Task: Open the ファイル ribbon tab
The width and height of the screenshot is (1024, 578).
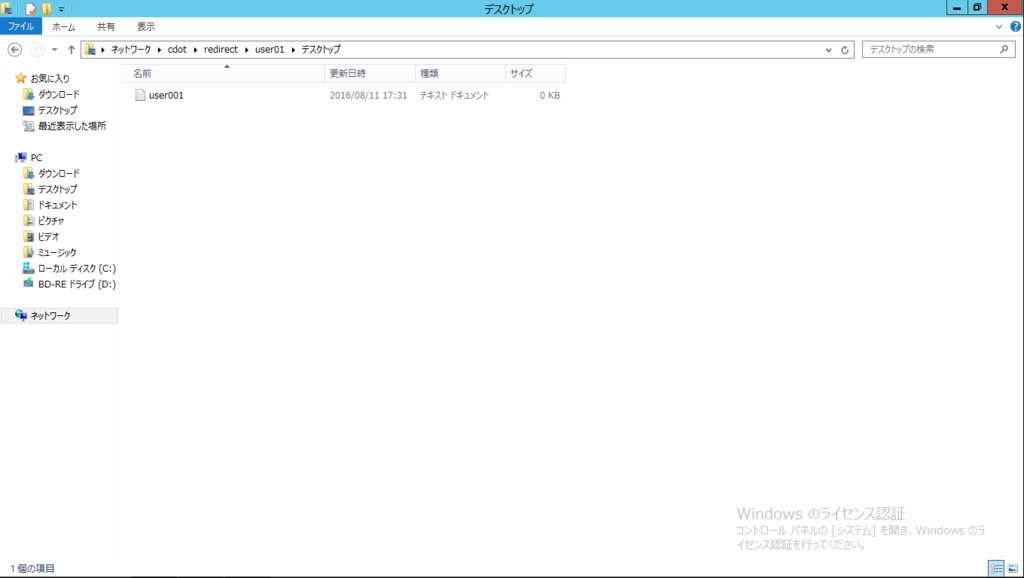Action: tap(21, 27)
